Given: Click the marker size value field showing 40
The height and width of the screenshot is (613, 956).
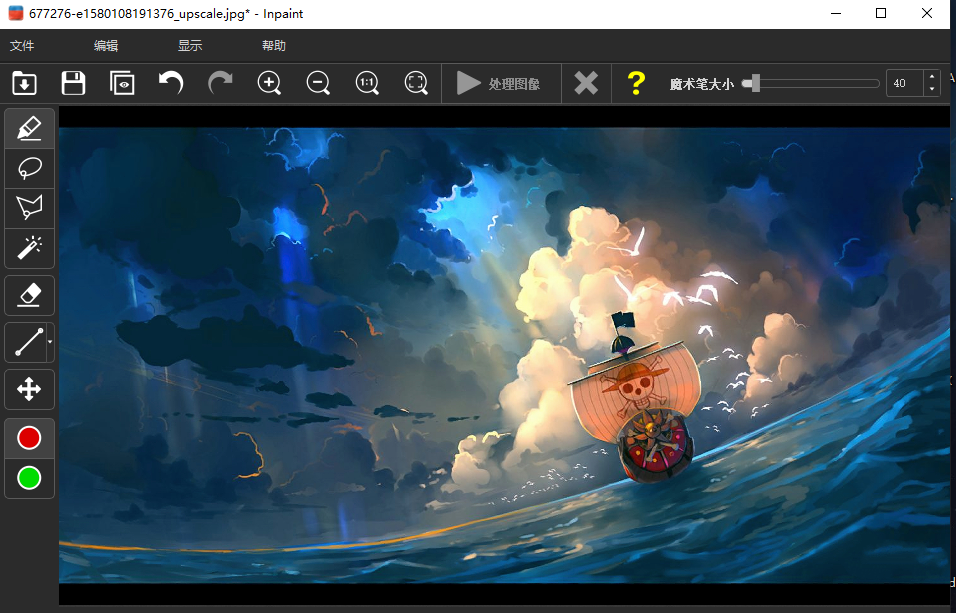Looking at the screenshot, I should (904, 84).
